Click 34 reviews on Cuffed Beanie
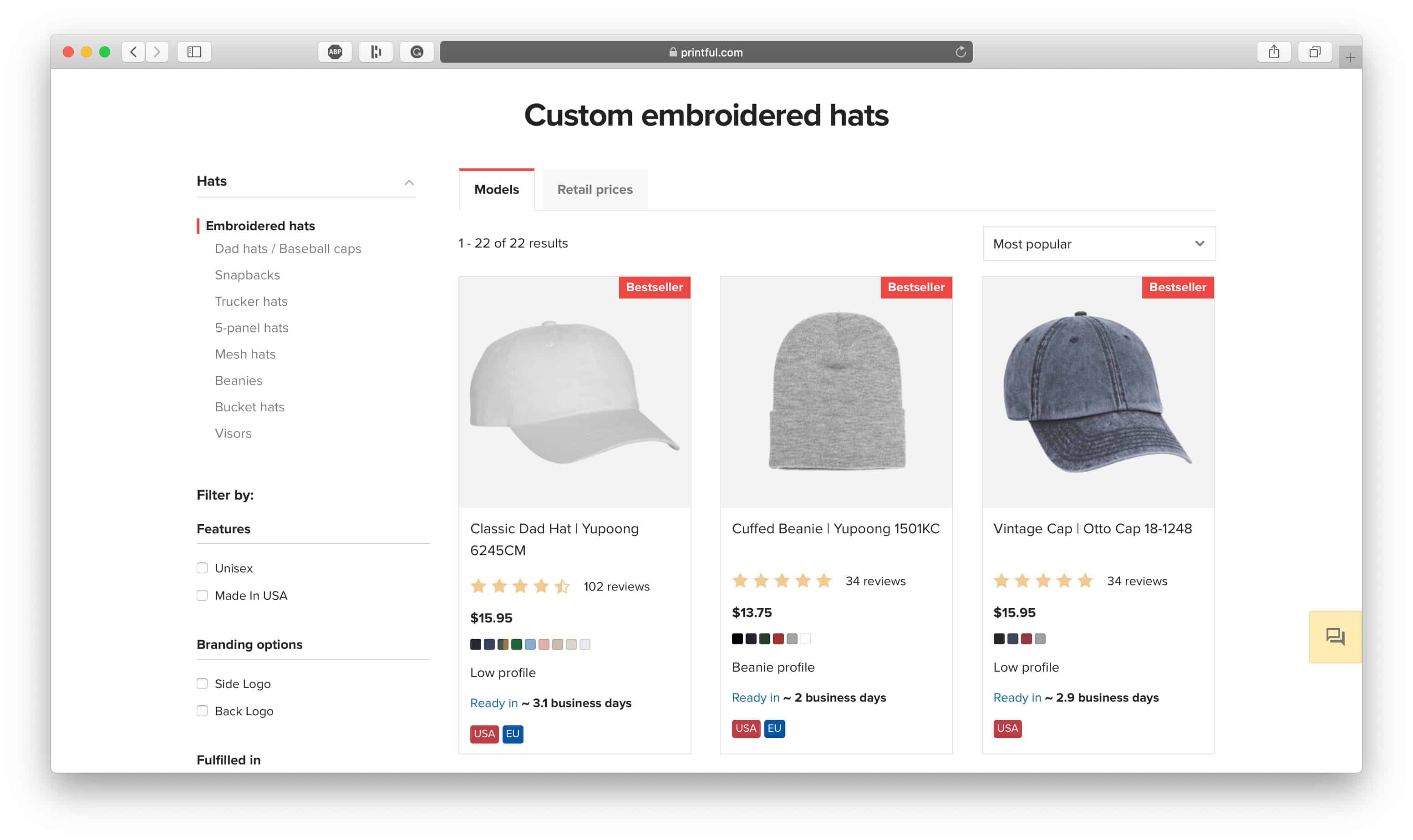Screen dimensions: 1413x840 click(x=875, y=581)
